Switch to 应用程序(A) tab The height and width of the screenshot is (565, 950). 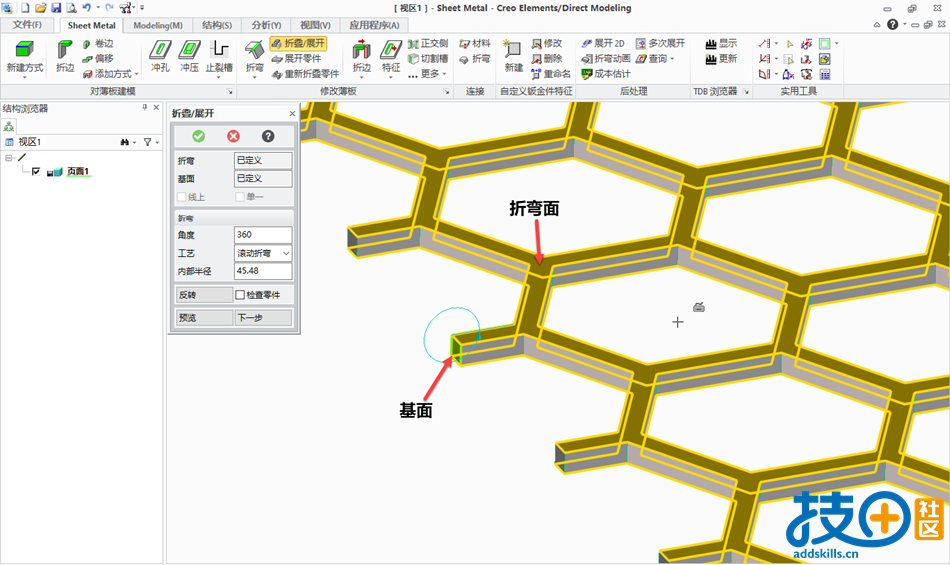[374, 25]
